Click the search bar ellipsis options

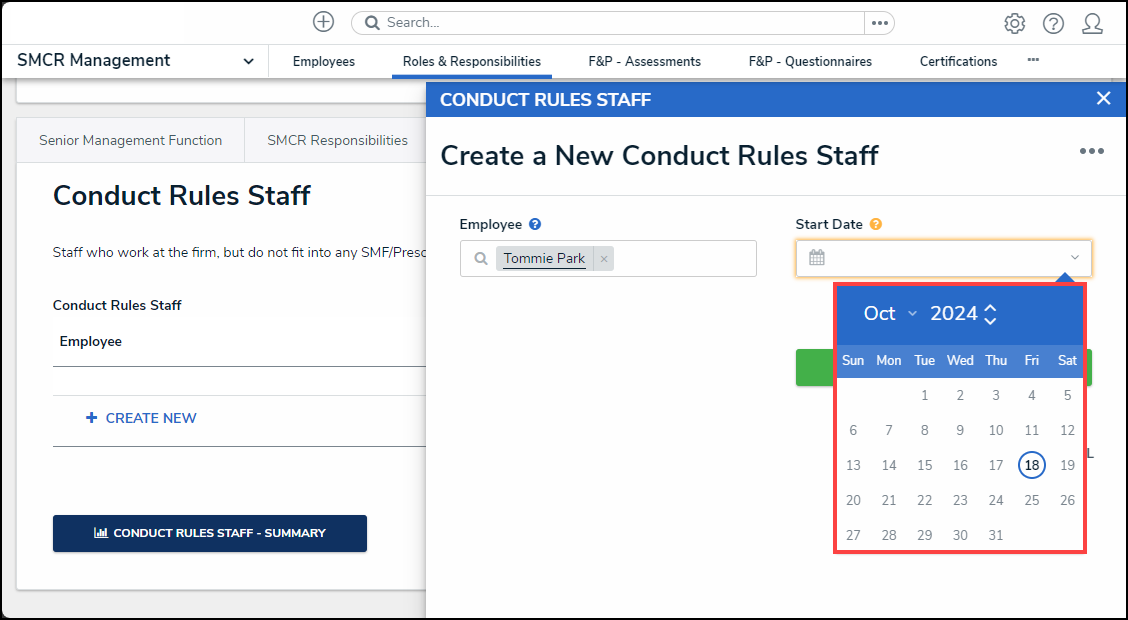click(x=879, y=22)
